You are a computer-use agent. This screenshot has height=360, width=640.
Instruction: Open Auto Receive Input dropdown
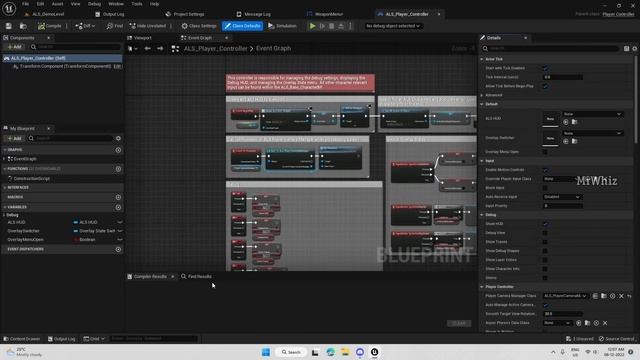point(562,197)
